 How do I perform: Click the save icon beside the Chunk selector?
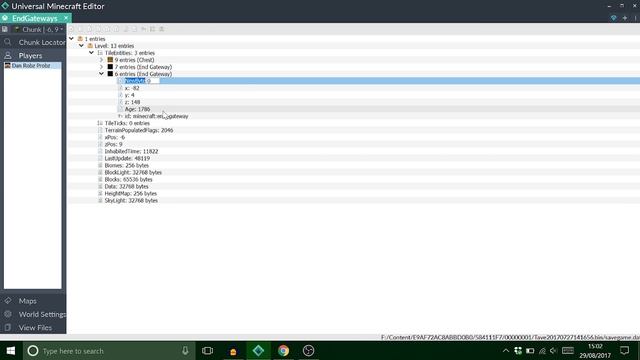(x=5, y=29)
